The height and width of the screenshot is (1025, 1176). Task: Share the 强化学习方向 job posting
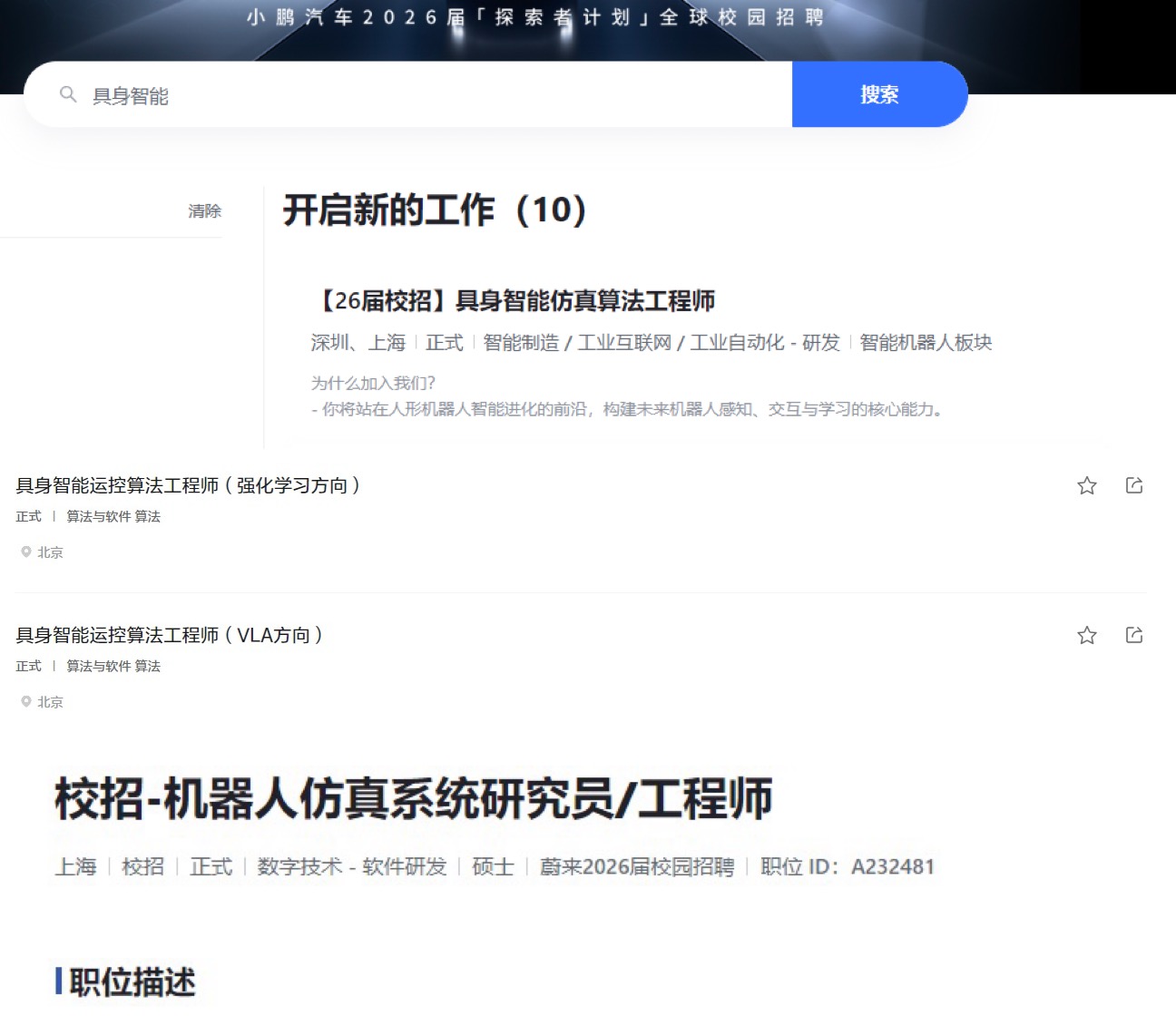1133,485
